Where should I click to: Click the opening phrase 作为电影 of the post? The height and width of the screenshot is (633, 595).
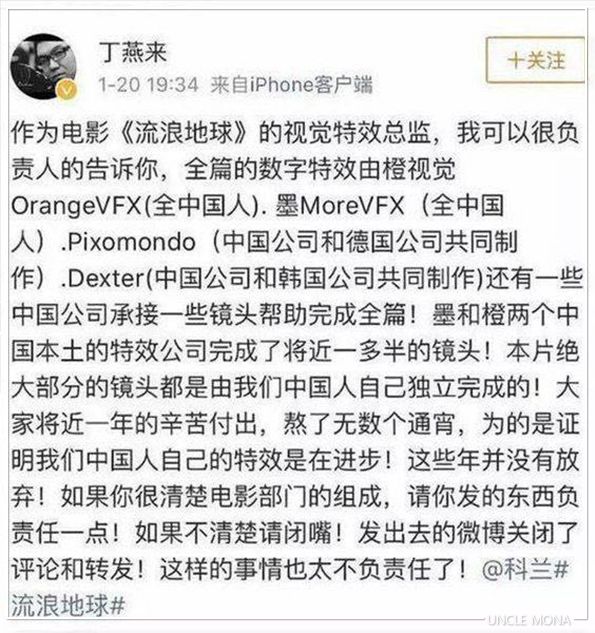[x=61, y=133]
